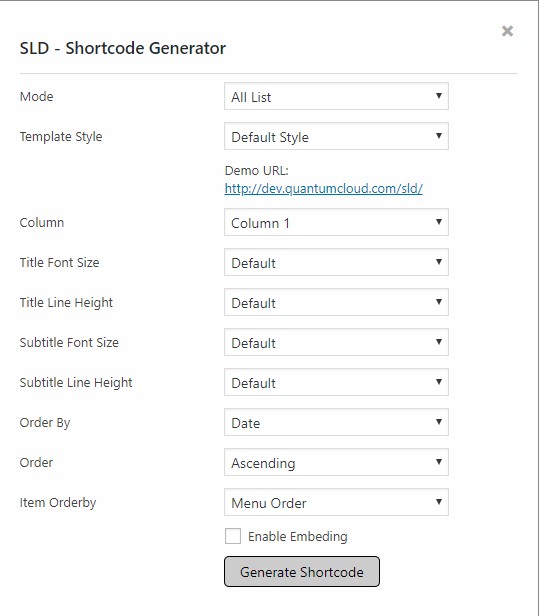This screenshot has width=539, height=616.
Task: Open the Column selector set to Column 1
Action: tap(336, 222)
